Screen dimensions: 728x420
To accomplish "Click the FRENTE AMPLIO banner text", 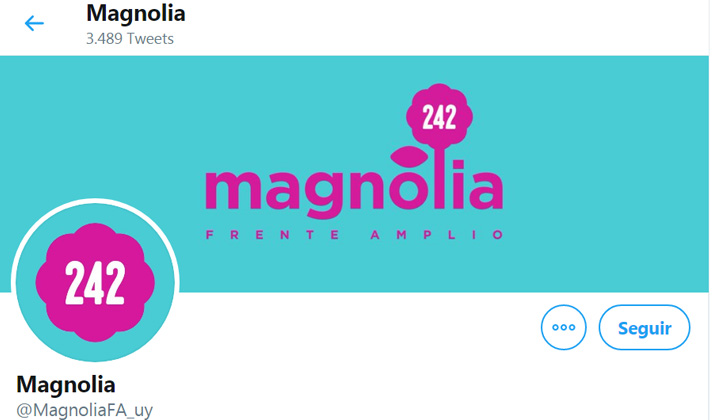I will click(354, 235).
